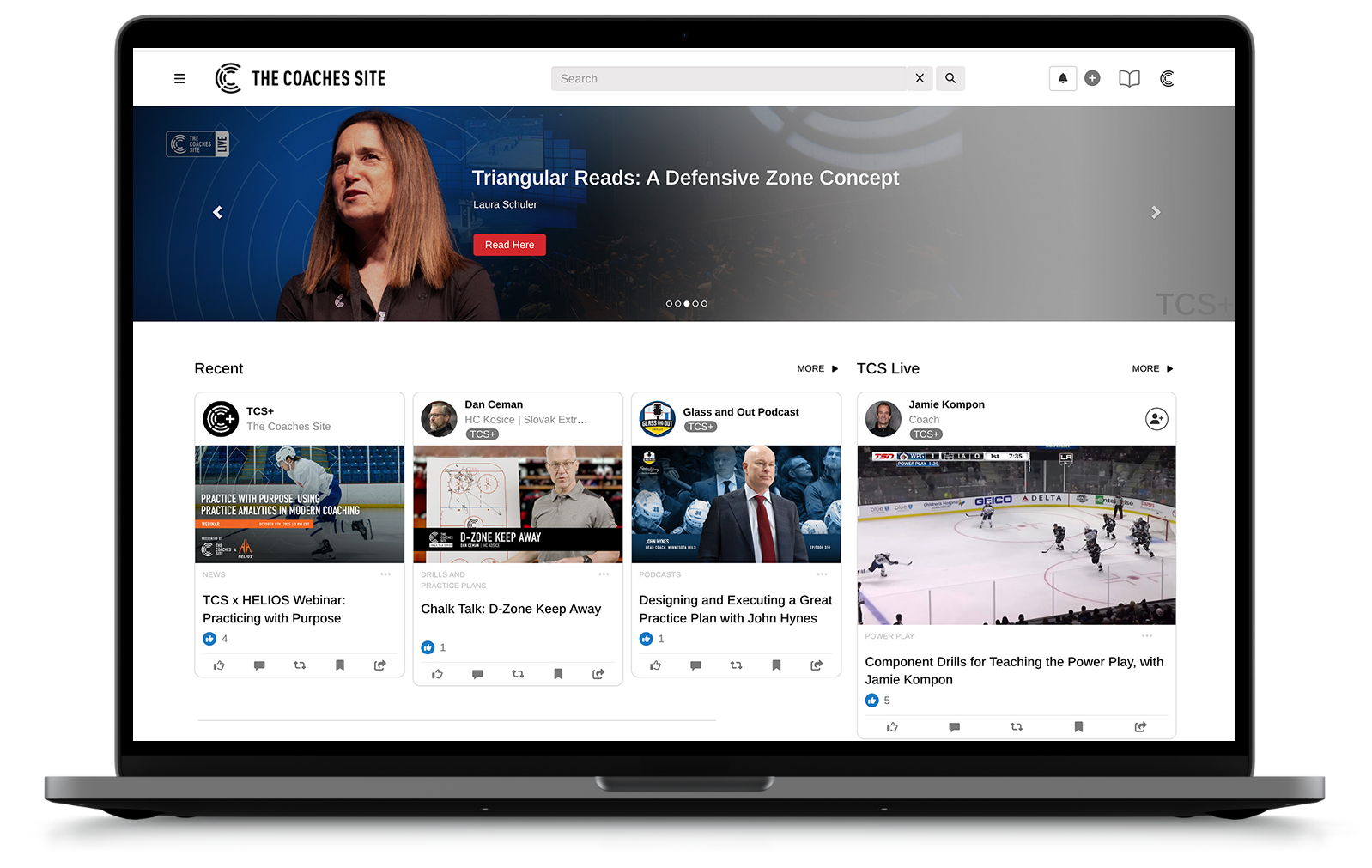This screenshot has height=868, width=1372.
Task: Select fifth carousel dot
Action: pos(704,304)
